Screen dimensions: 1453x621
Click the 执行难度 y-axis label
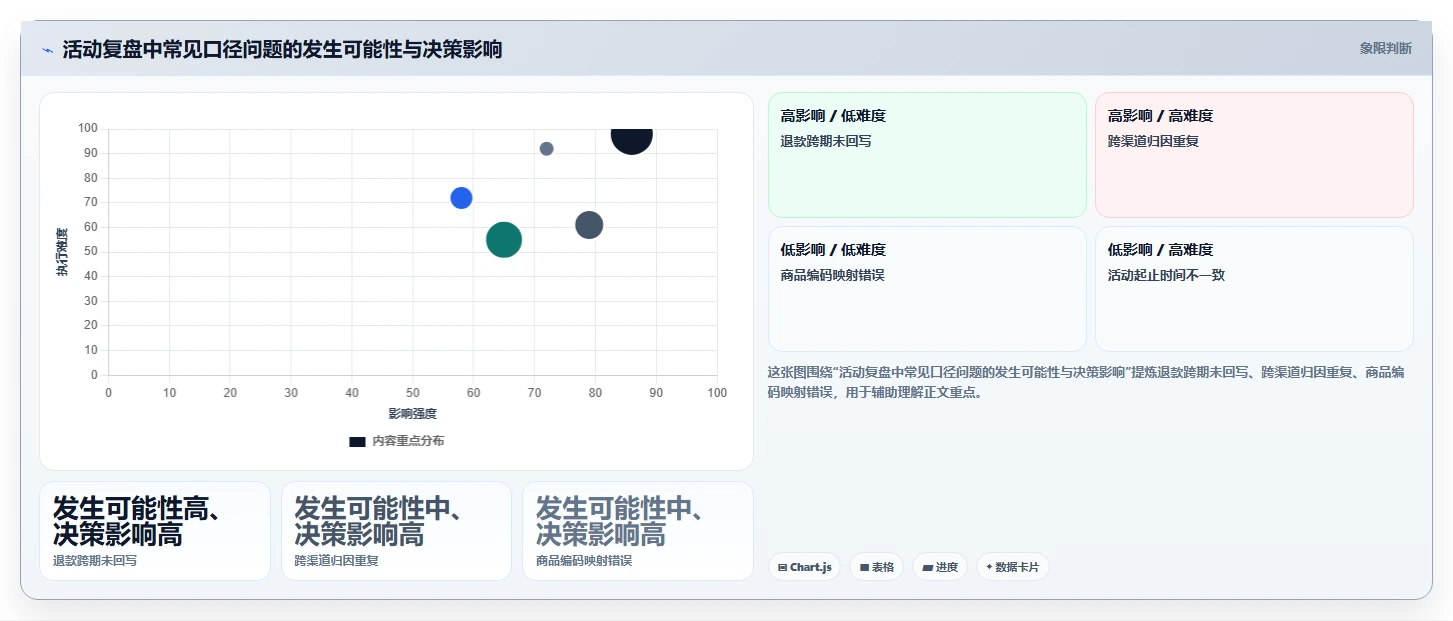(x=62, y=252)
